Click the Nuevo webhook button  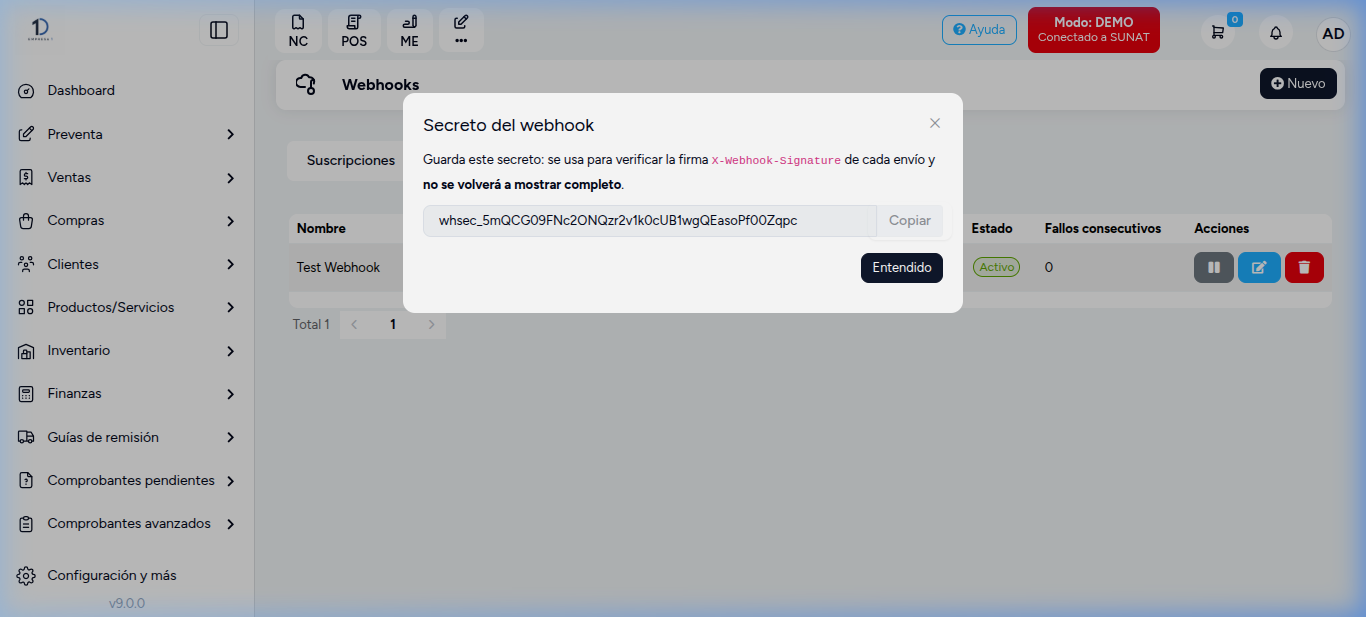1298,84
